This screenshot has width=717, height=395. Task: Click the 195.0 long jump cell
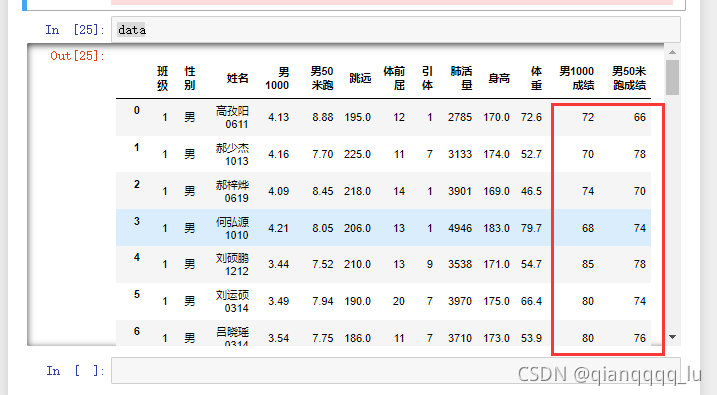pos(358,117)
